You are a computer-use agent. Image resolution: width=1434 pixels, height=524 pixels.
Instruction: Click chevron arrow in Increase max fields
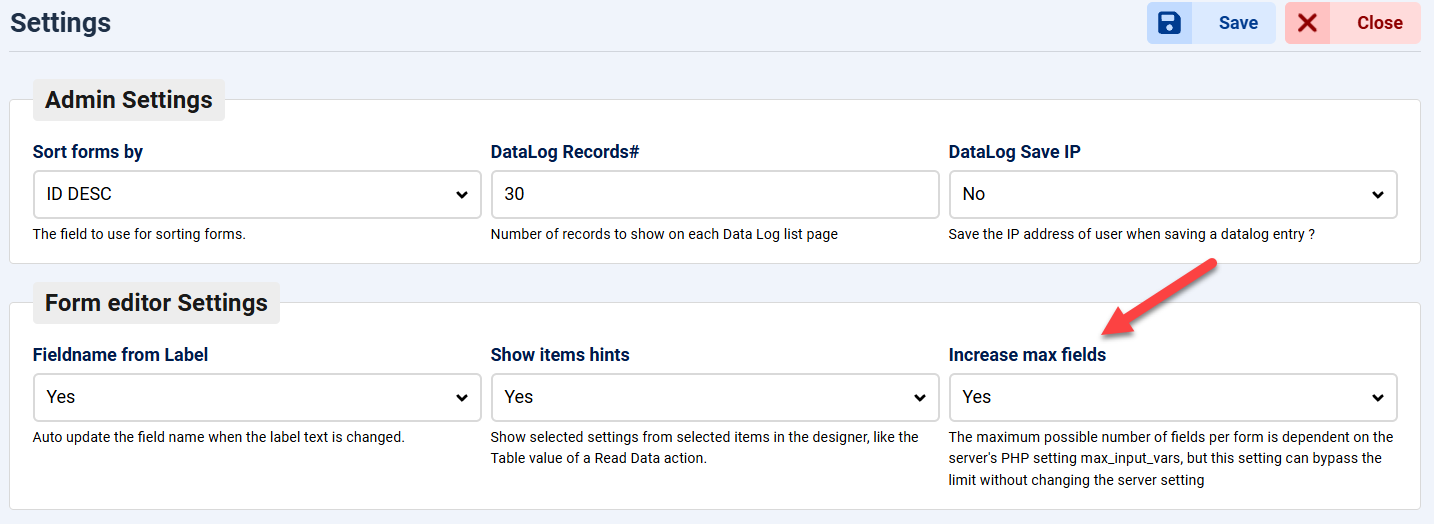[x=1378, y=398]
